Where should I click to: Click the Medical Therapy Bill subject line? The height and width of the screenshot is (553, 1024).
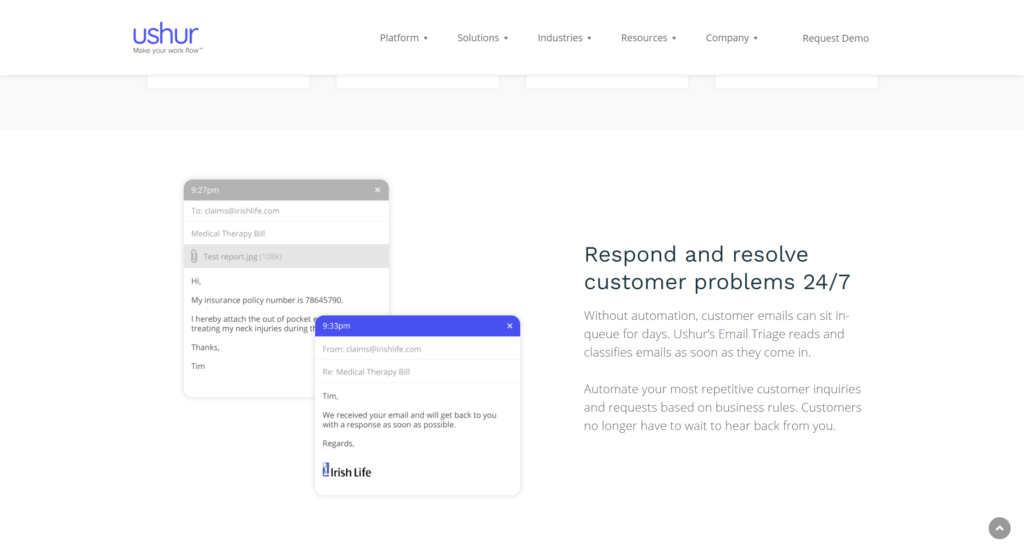tap(228, 234)
